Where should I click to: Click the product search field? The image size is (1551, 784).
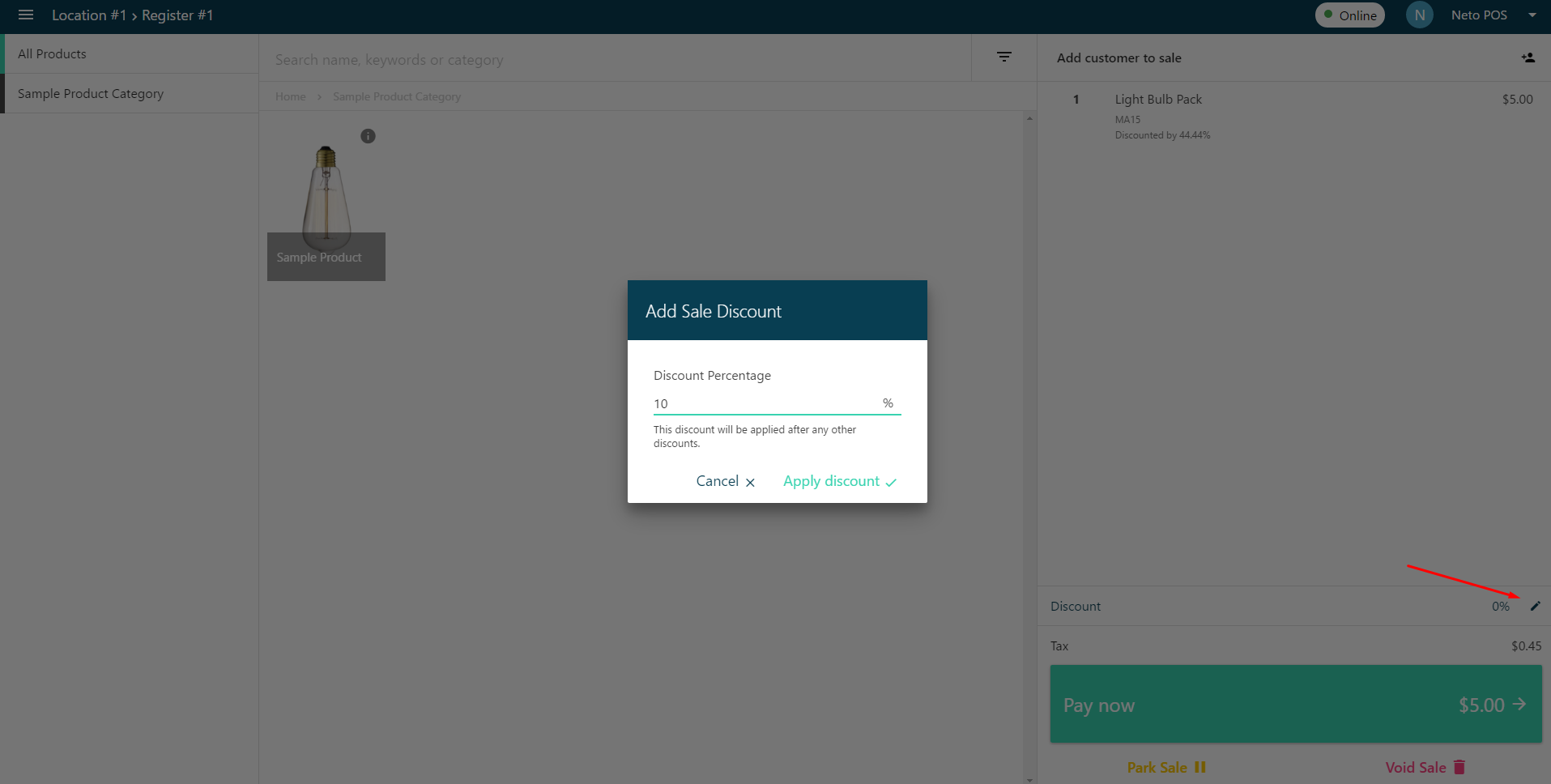616,59
